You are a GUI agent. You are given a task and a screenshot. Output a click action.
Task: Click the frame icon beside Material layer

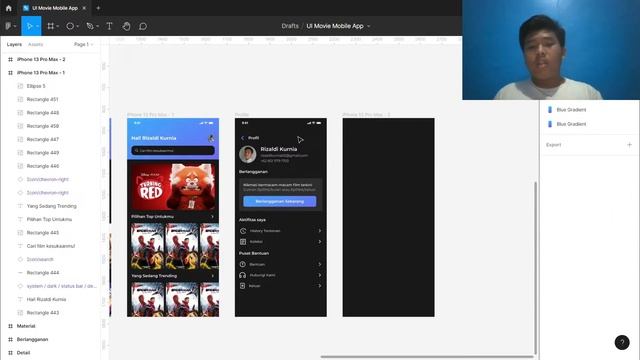tap(10, 326)
